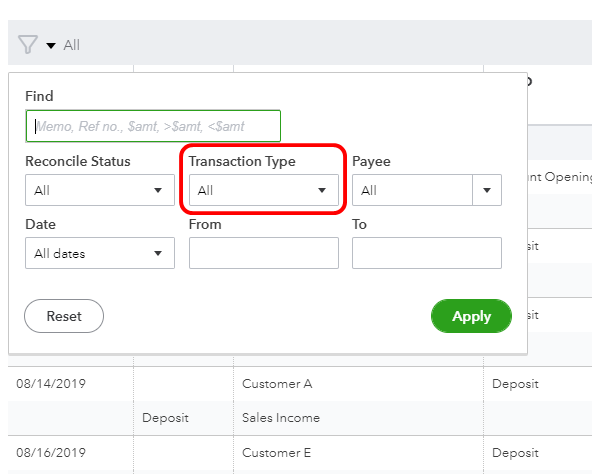This screenshot has width=592, height=474.
Task: Open the Transaction Type dropdown
Action: (x=264, y=190)
